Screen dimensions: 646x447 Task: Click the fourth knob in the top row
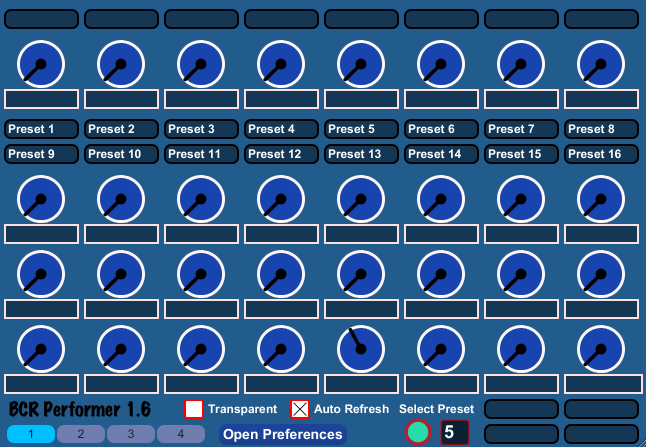coord(281,64)
